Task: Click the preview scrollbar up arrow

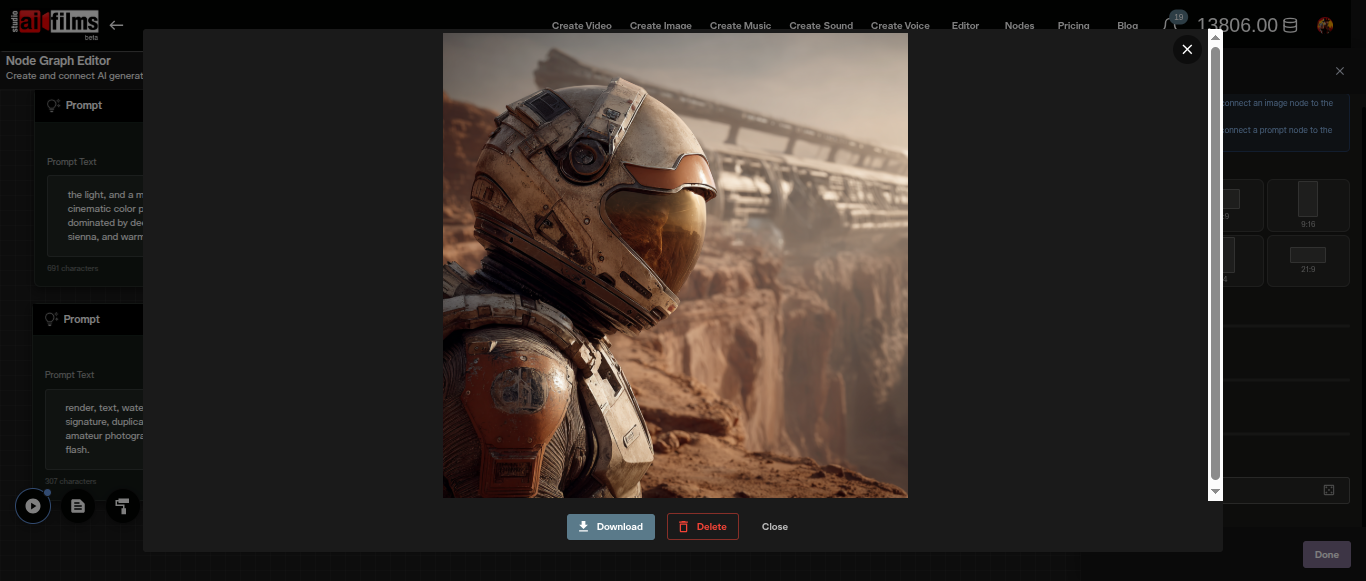Action: tap(1215, 38)
